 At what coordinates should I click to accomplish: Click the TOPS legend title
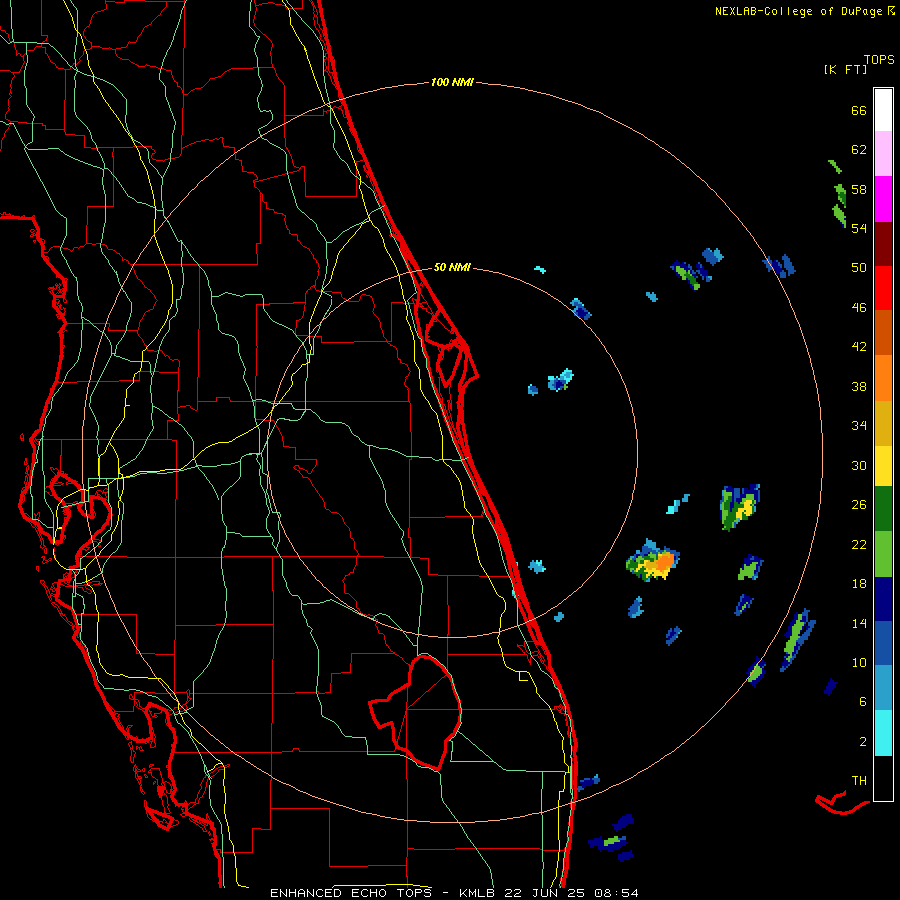(879, 59)
